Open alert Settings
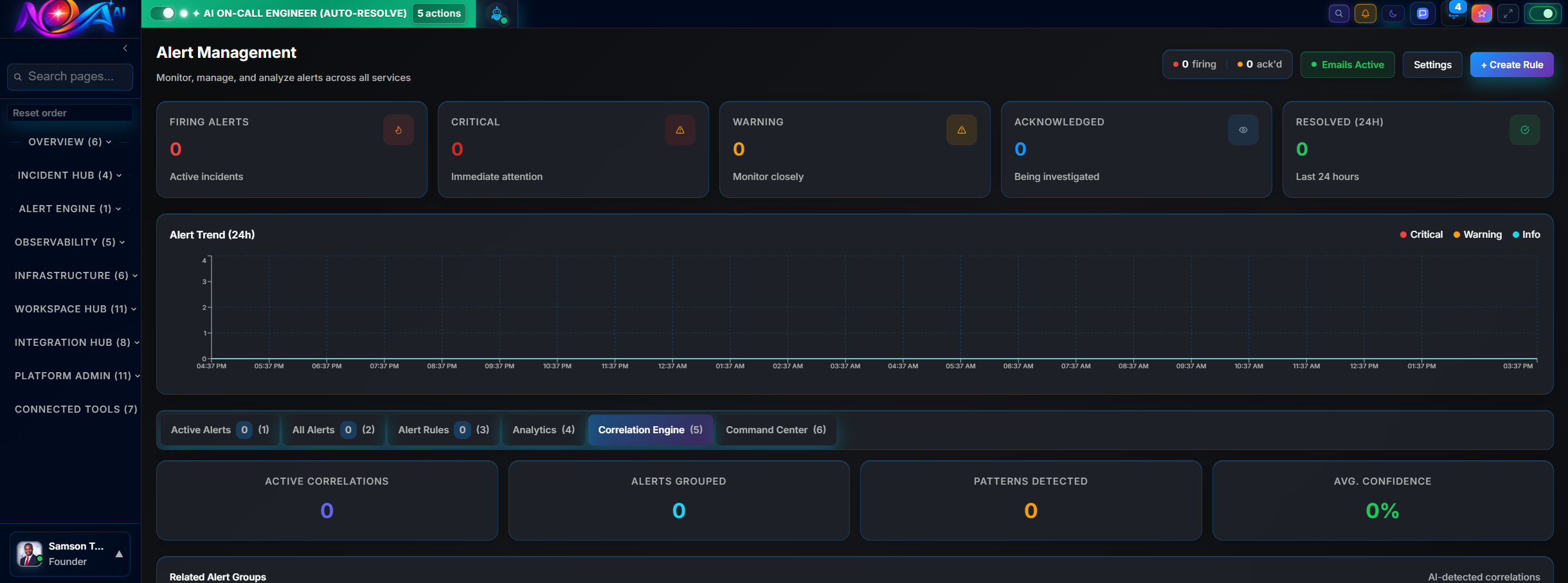The image size is (1568, 583). coord(1432,64)
